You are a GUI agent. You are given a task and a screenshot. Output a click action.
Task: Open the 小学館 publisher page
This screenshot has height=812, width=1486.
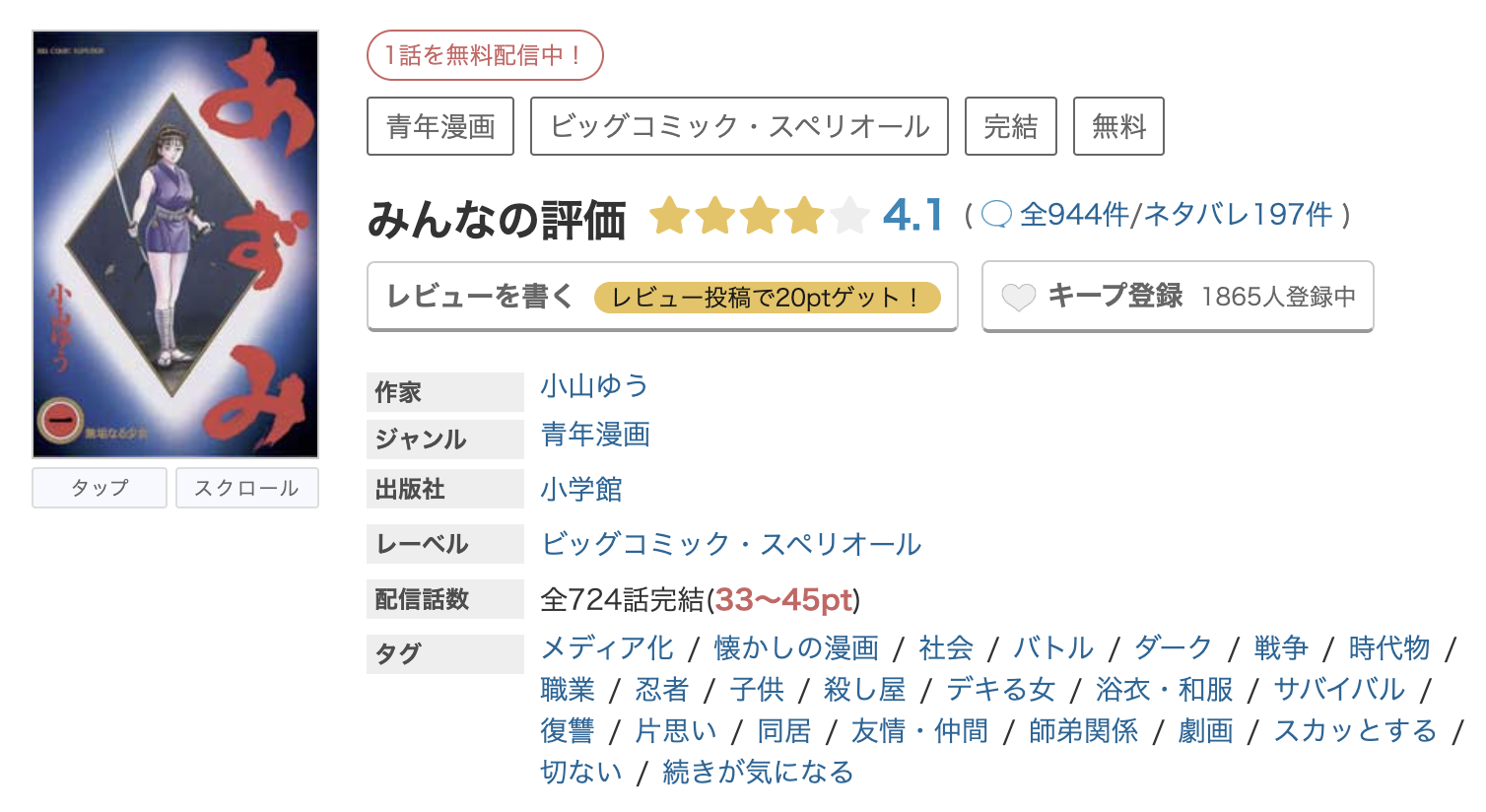(581, 490)
